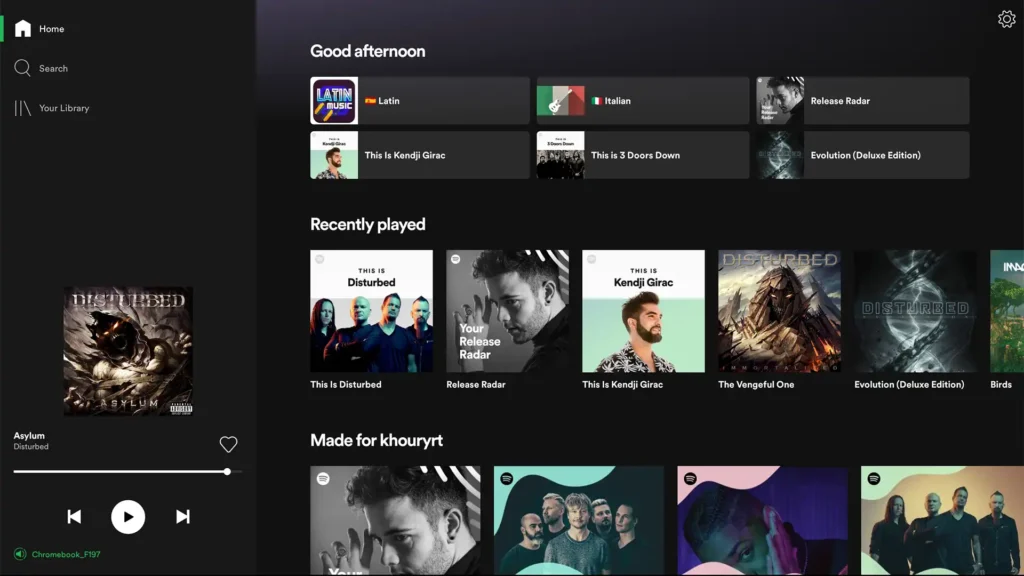Click the Search magnifier icon
The width and height of the screenshot is (1024, 576).
(x=22, y=68)
